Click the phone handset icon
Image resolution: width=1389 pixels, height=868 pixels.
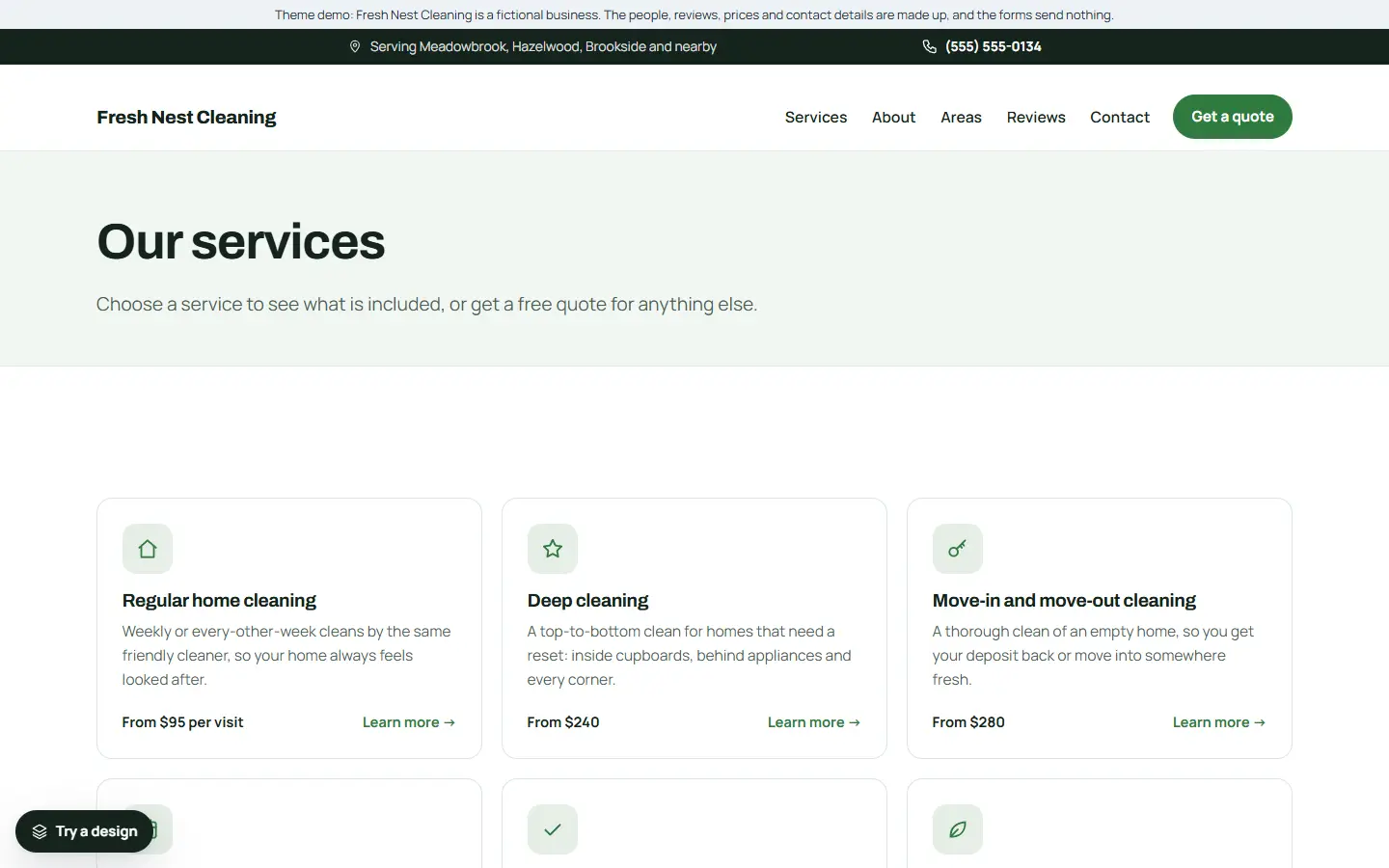coord(930,46)
